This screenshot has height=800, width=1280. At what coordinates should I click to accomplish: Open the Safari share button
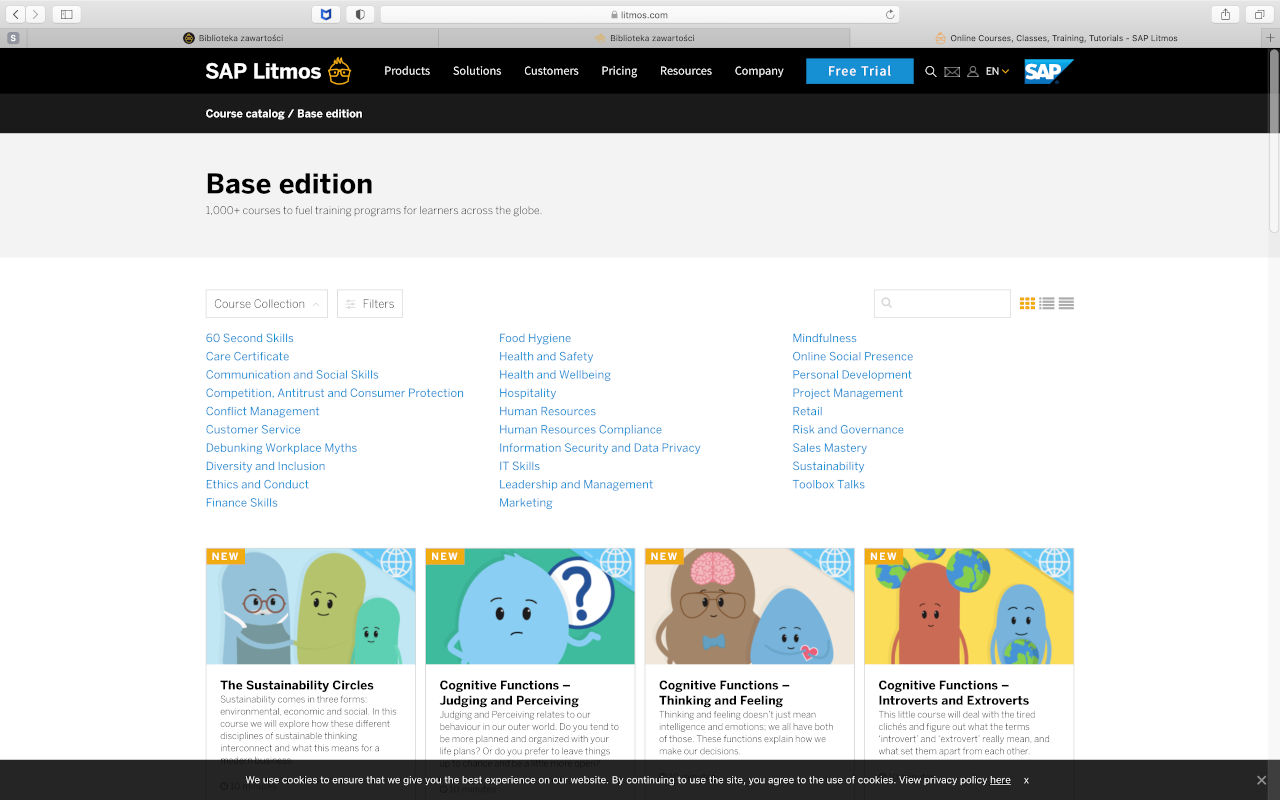(1225, 14)
